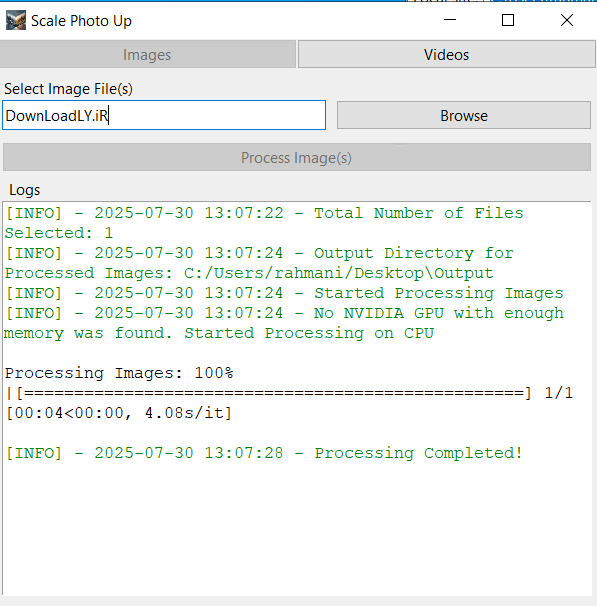Click the 'Total Number of Files' log line
This screenshot has width=597, height=606.
click(264, 213)
